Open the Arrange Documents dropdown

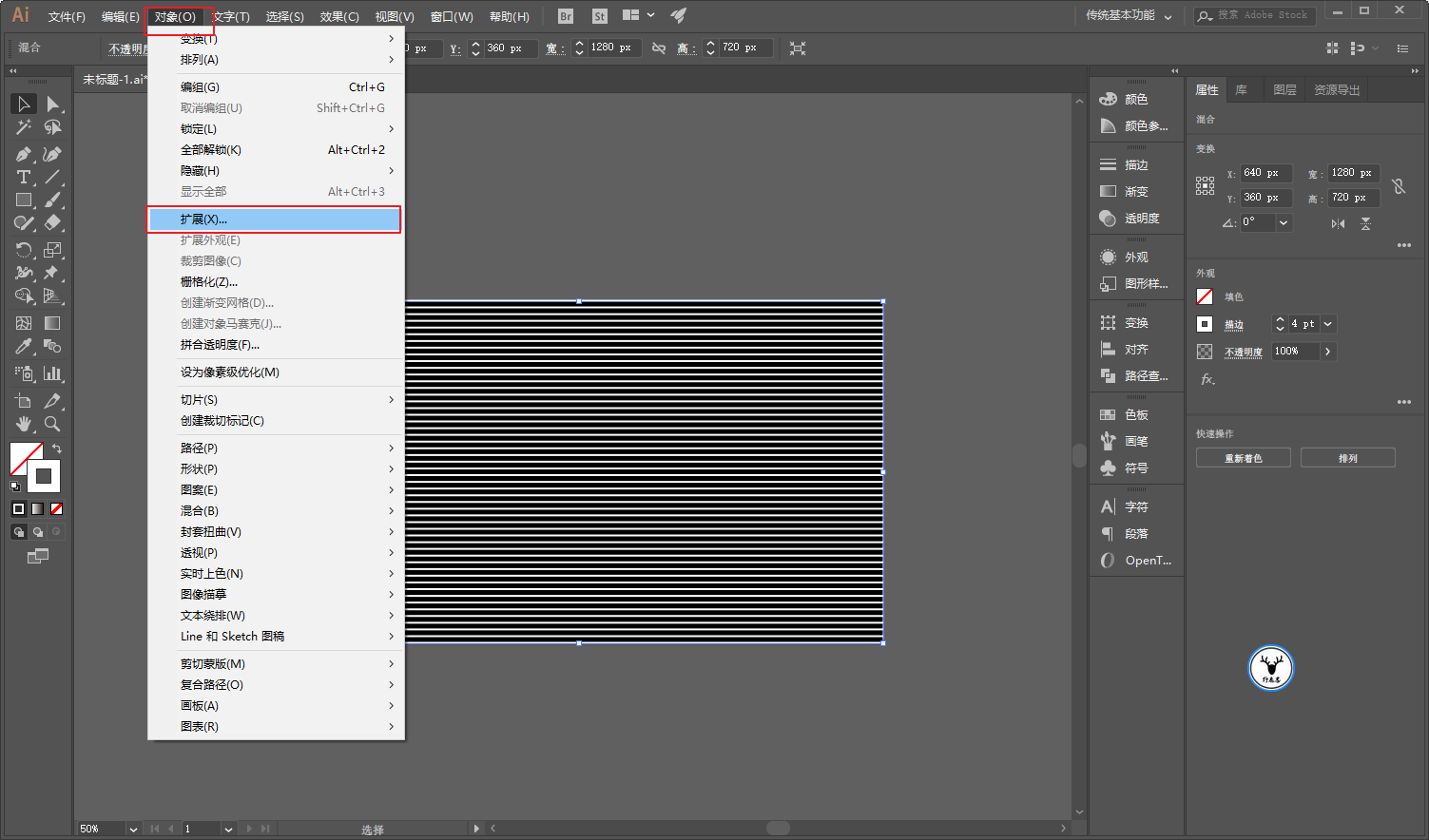638,15
